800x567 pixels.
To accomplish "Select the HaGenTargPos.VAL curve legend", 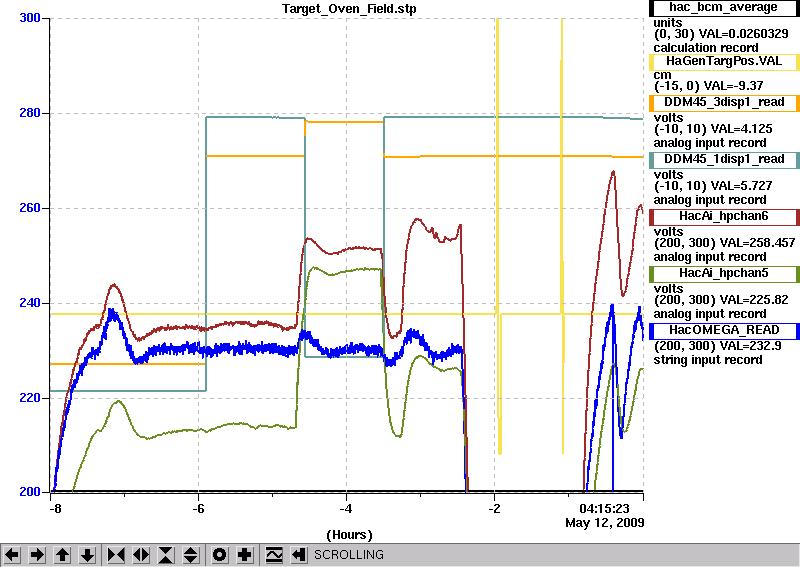I will [x=724, y=62].
